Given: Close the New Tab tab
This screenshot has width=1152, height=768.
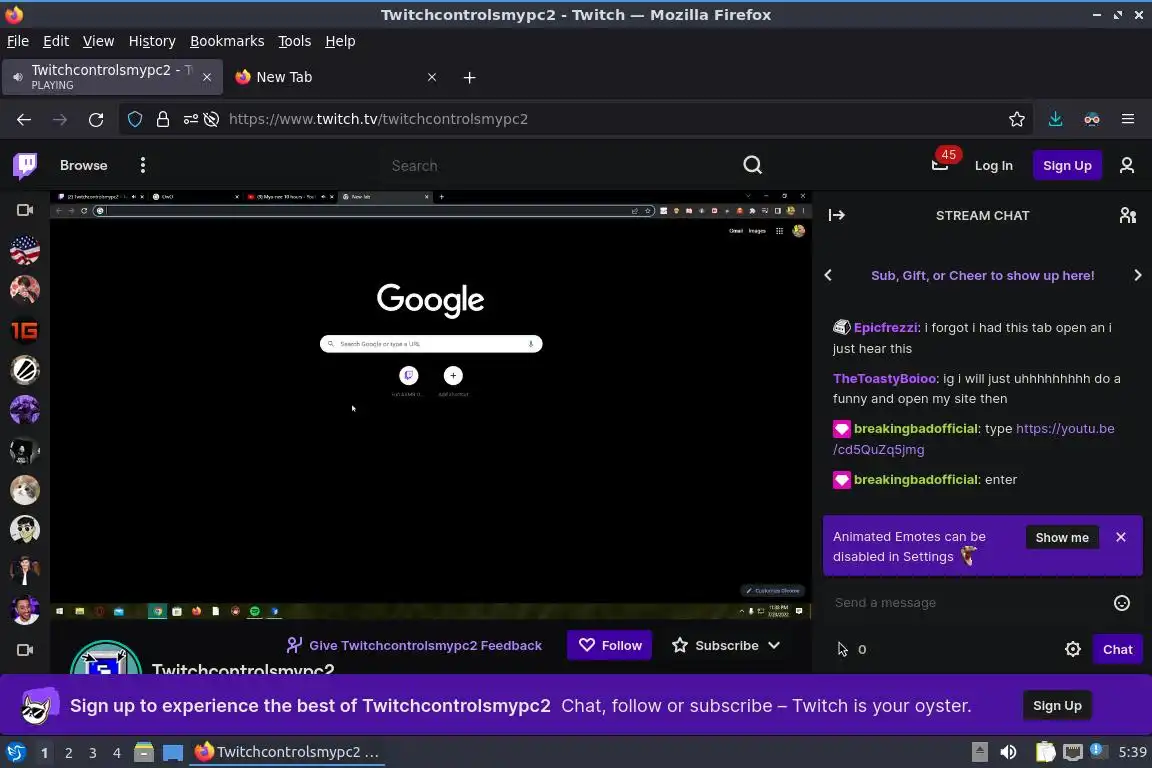Looking at the screenshot, I should click(432, 77).
